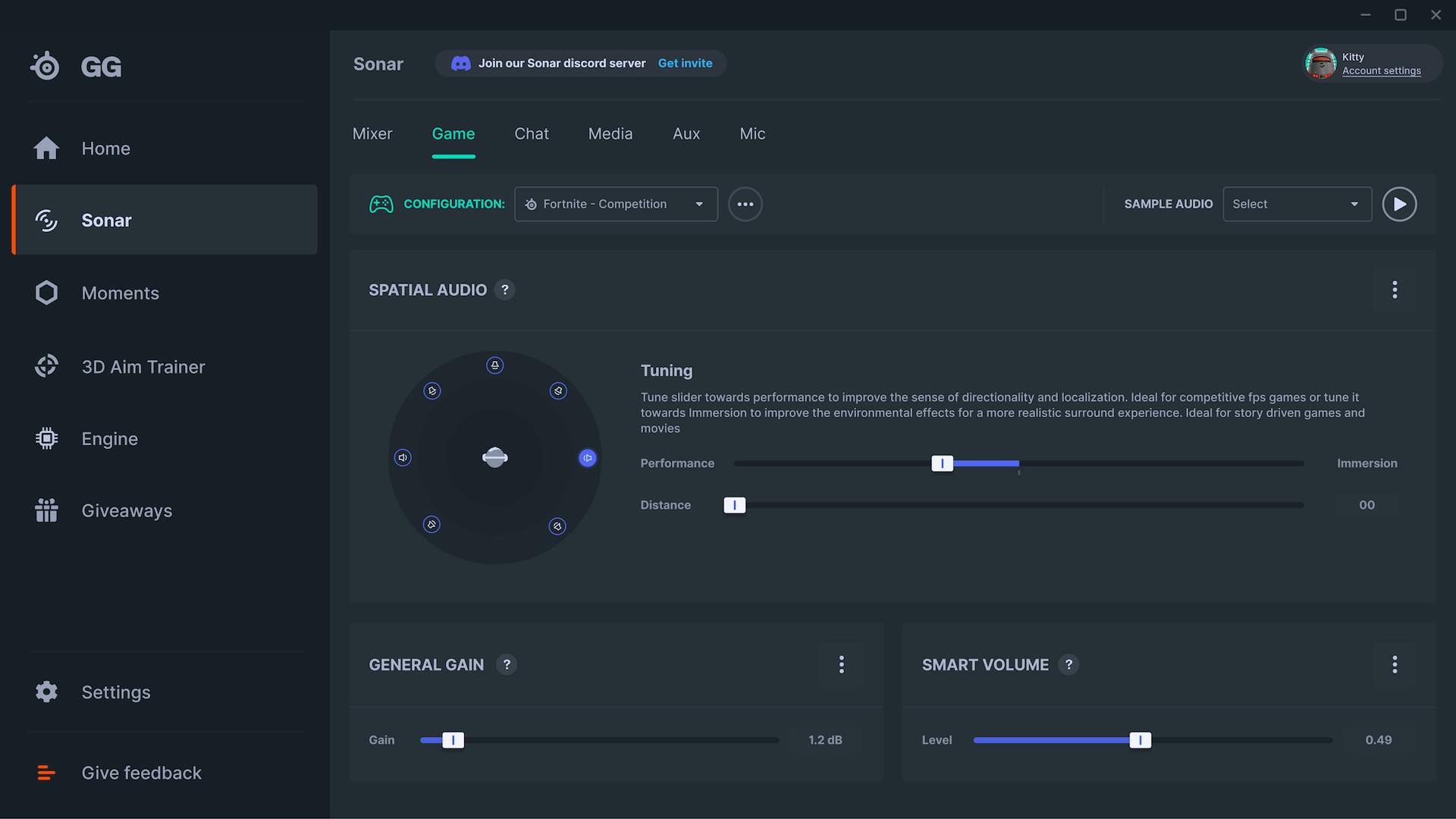
Task: Go to Engine in the sidebar
Action: click(109, 439)
